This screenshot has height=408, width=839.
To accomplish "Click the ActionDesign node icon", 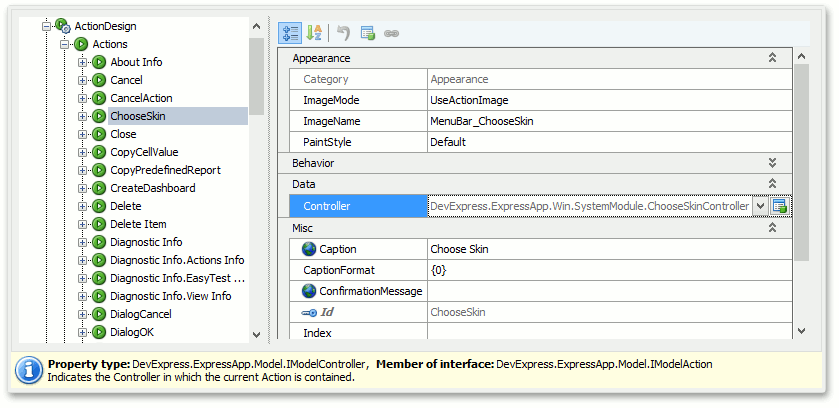I will 63,26.
